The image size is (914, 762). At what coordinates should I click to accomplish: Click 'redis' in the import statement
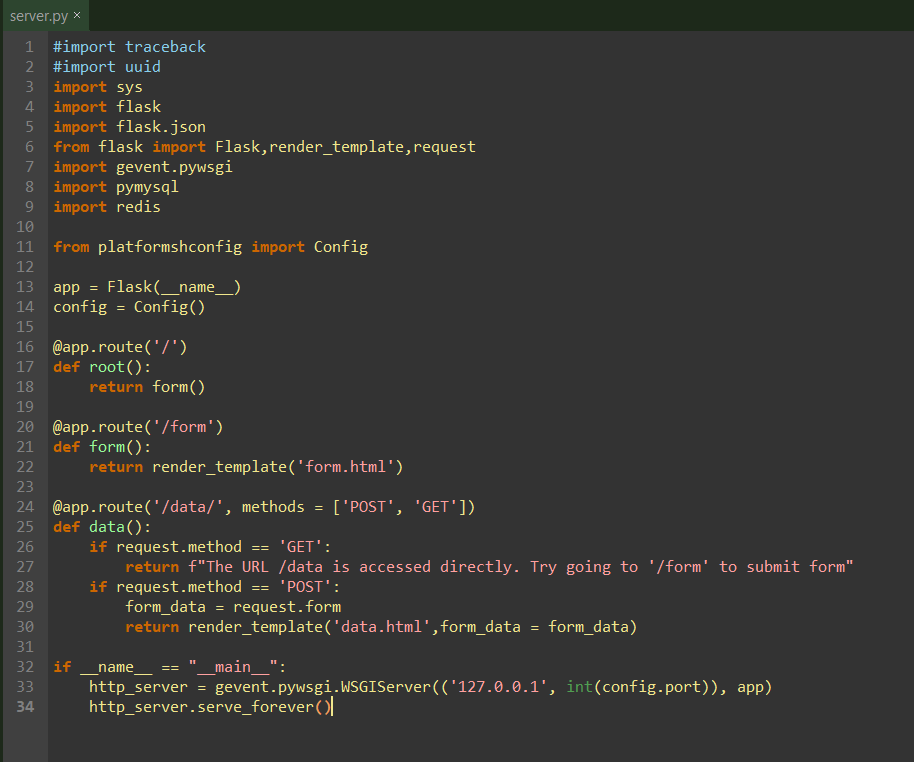(138, 207)
